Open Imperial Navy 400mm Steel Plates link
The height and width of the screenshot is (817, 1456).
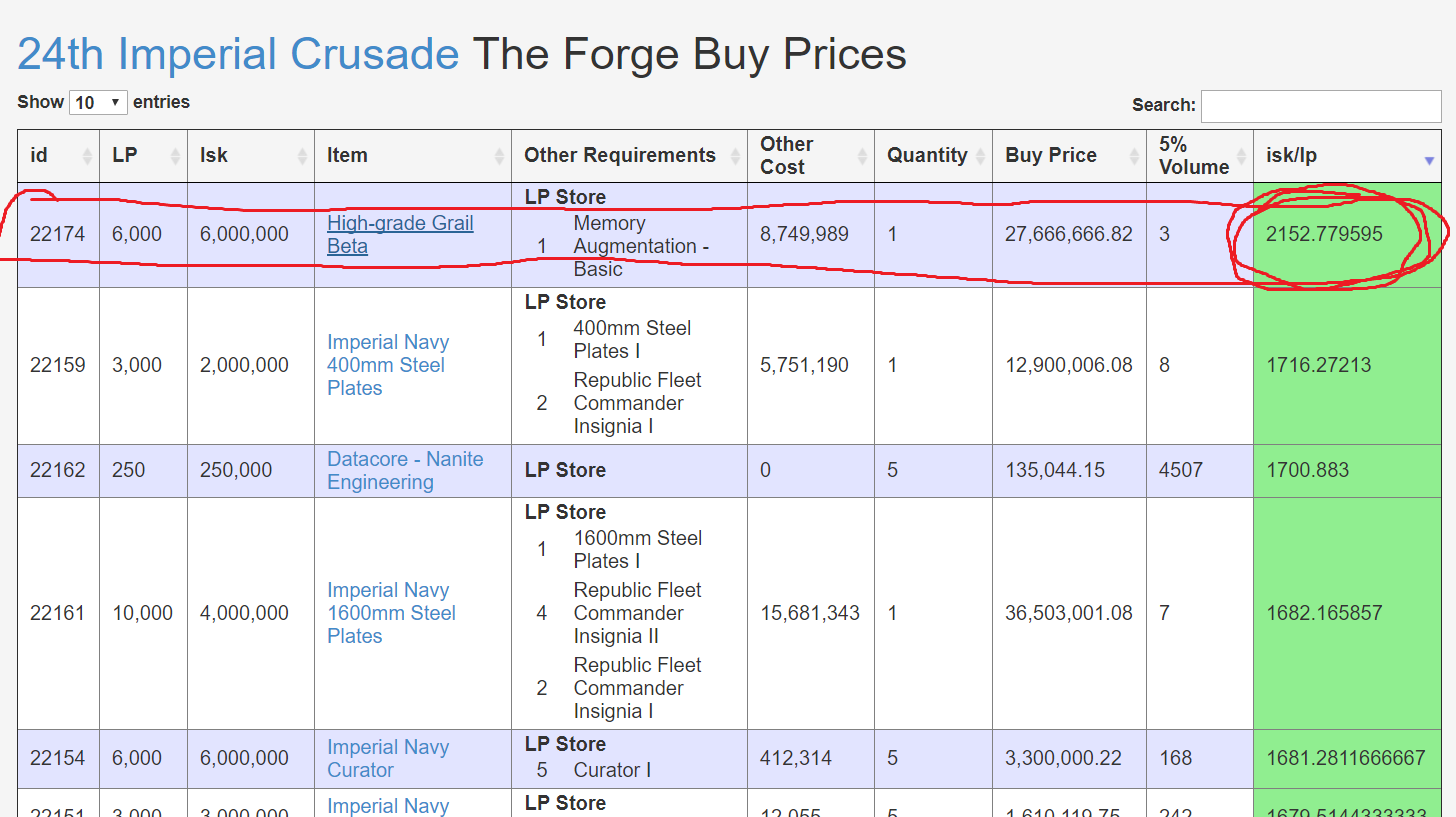coord(388,365)
